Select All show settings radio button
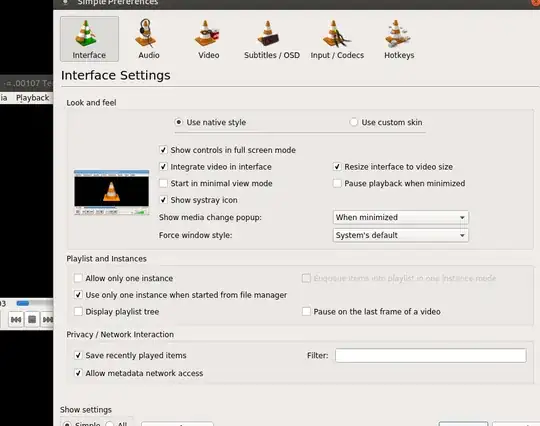Image resolution: width=540 pixels, height=426 pixels. (110, 424)
